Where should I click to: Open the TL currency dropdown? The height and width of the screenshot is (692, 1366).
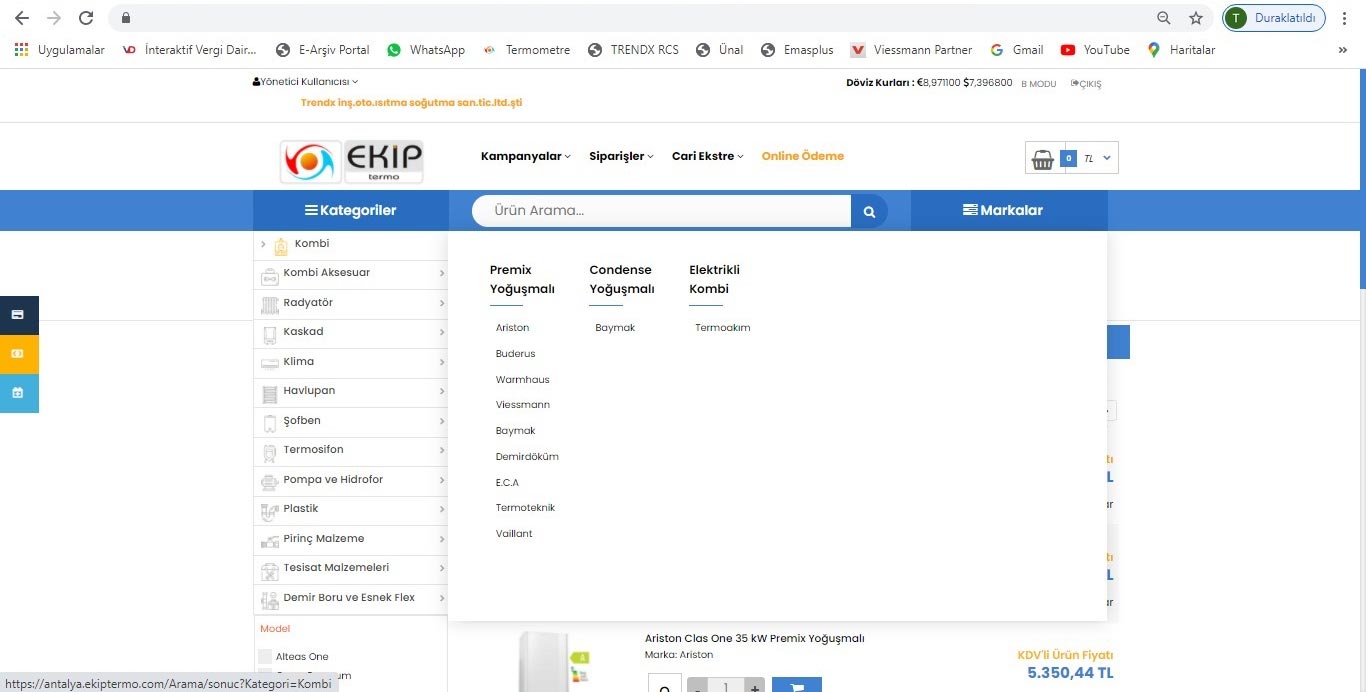coord(1098,159)
